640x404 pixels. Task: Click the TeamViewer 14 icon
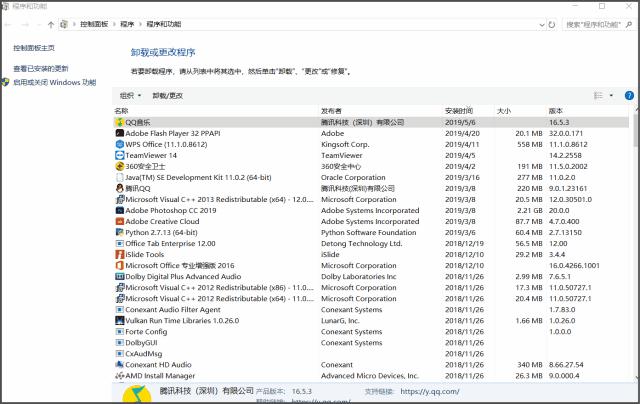[x=120, y=155]
